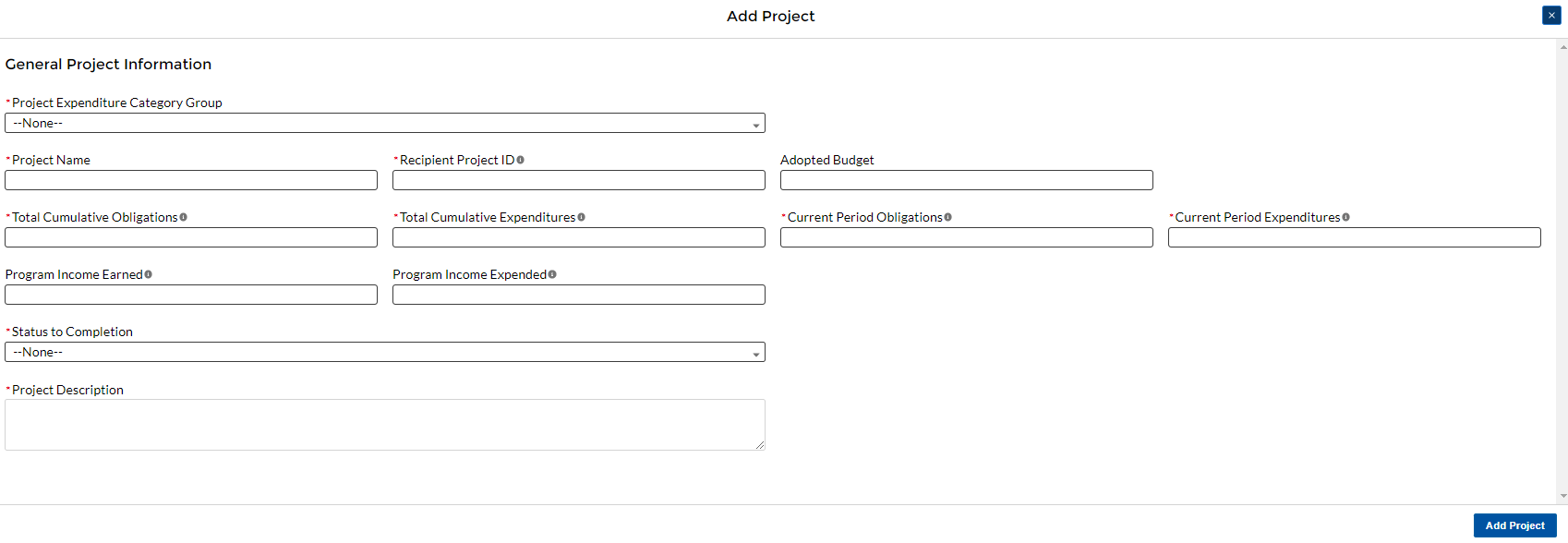This screenshot has width=1568, height=543.
Task: Select the Current Period Obligations field
Action: (x=967, y=238)
